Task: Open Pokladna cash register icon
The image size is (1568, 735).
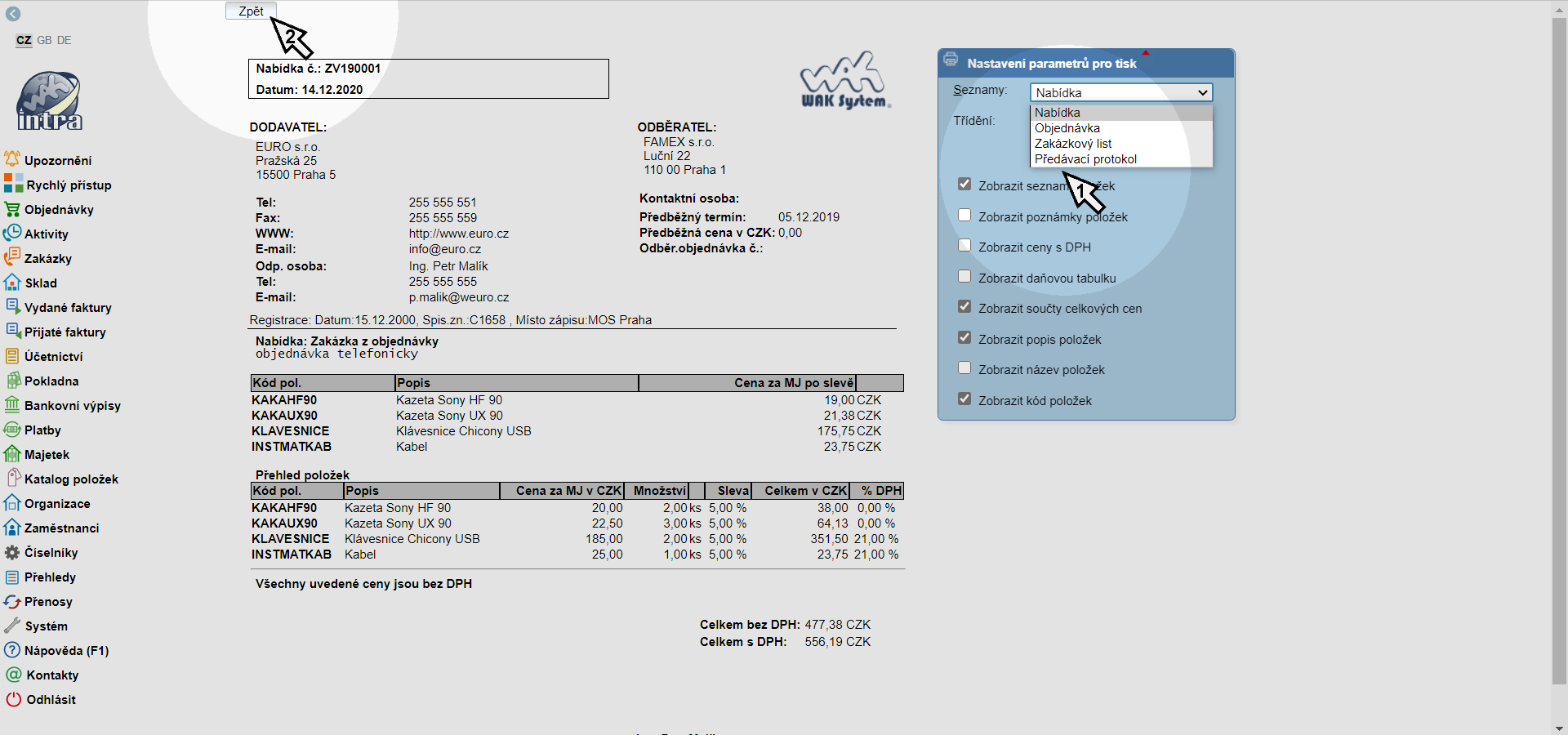Action: pos(12,381)
